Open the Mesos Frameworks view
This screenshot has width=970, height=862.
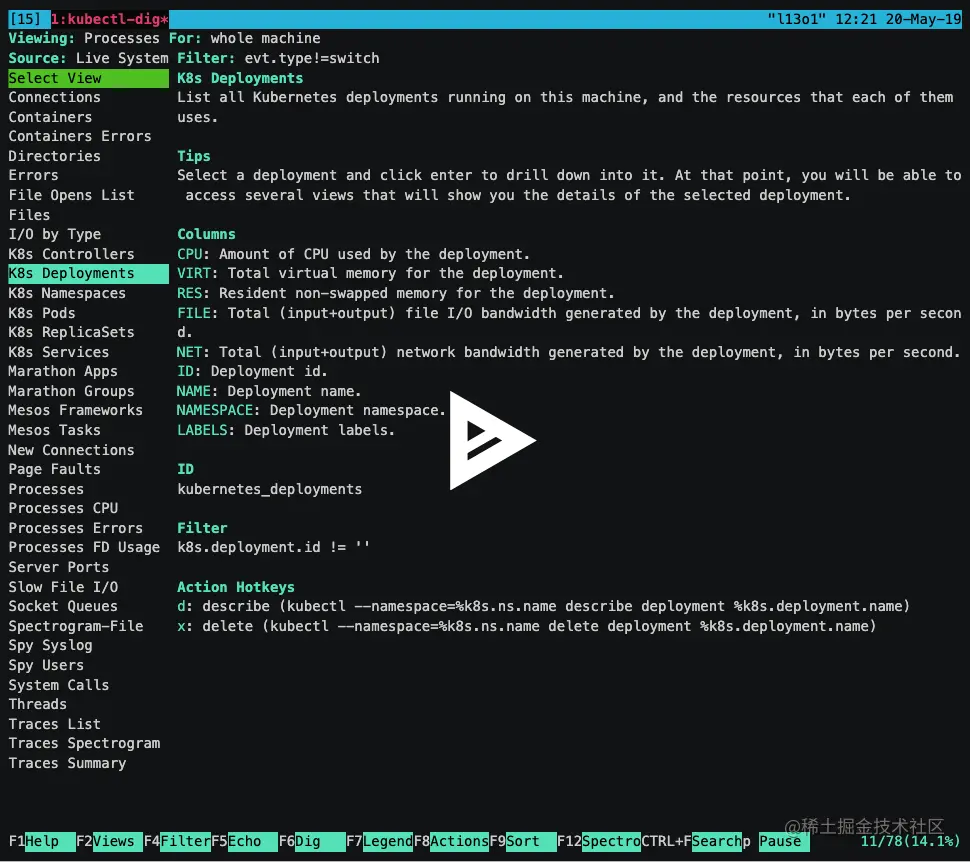75,410
